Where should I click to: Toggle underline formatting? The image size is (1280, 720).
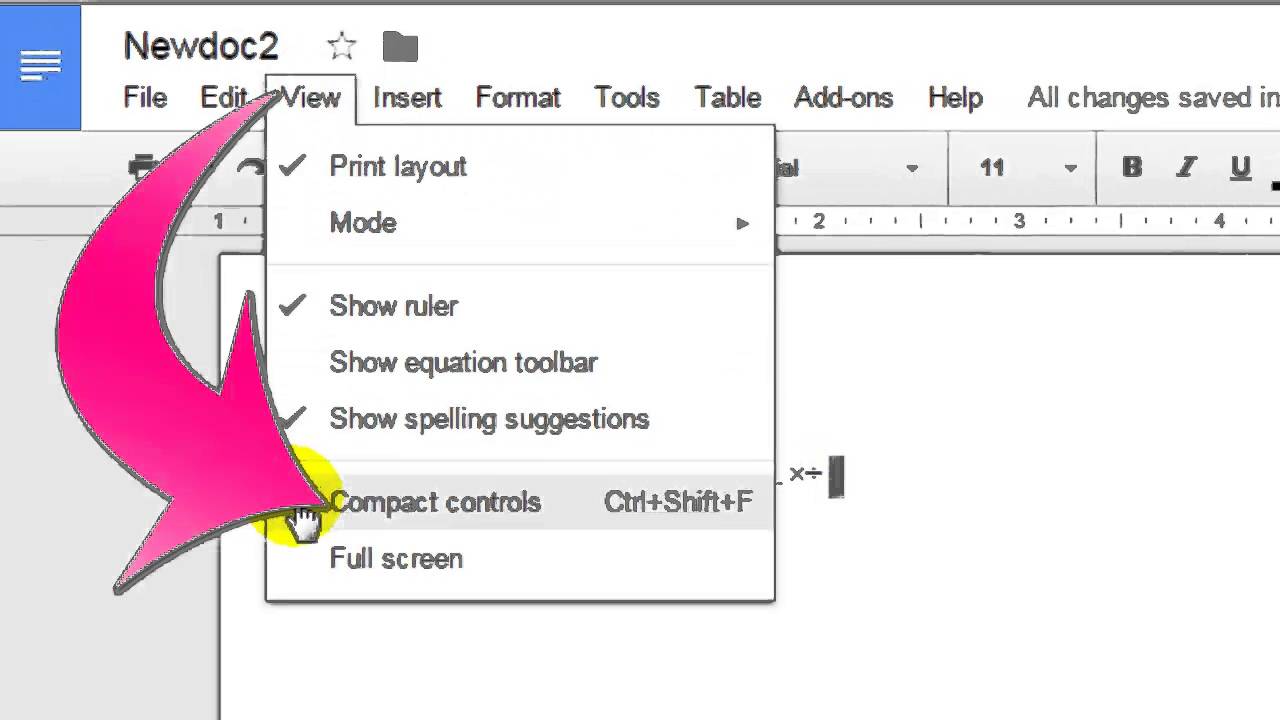tap(1240, 167)
